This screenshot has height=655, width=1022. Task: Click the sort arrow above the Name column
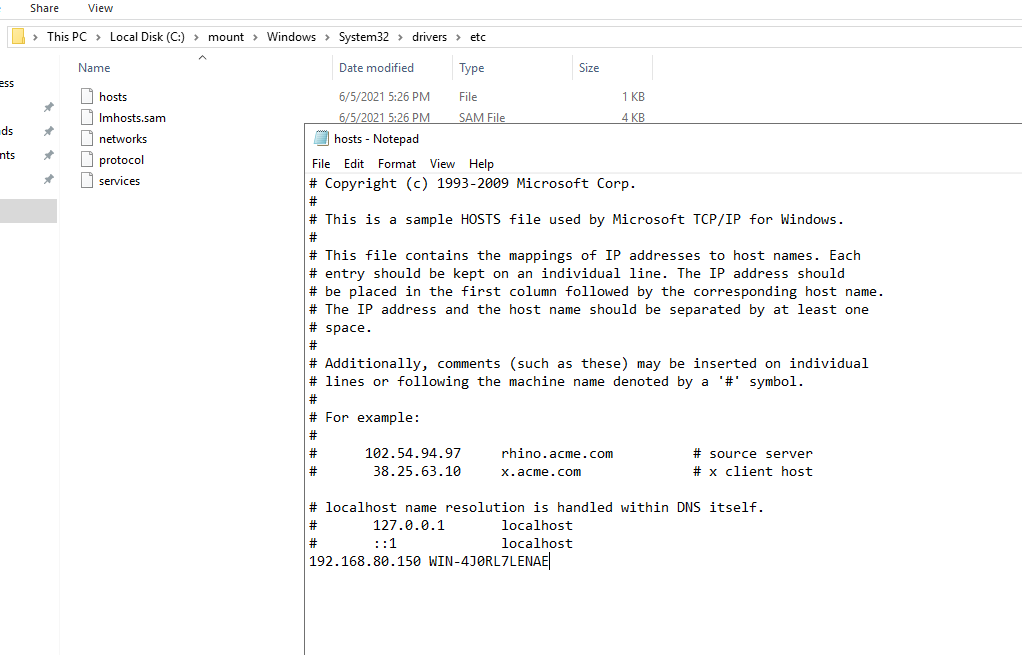click(x=202, y=58)
